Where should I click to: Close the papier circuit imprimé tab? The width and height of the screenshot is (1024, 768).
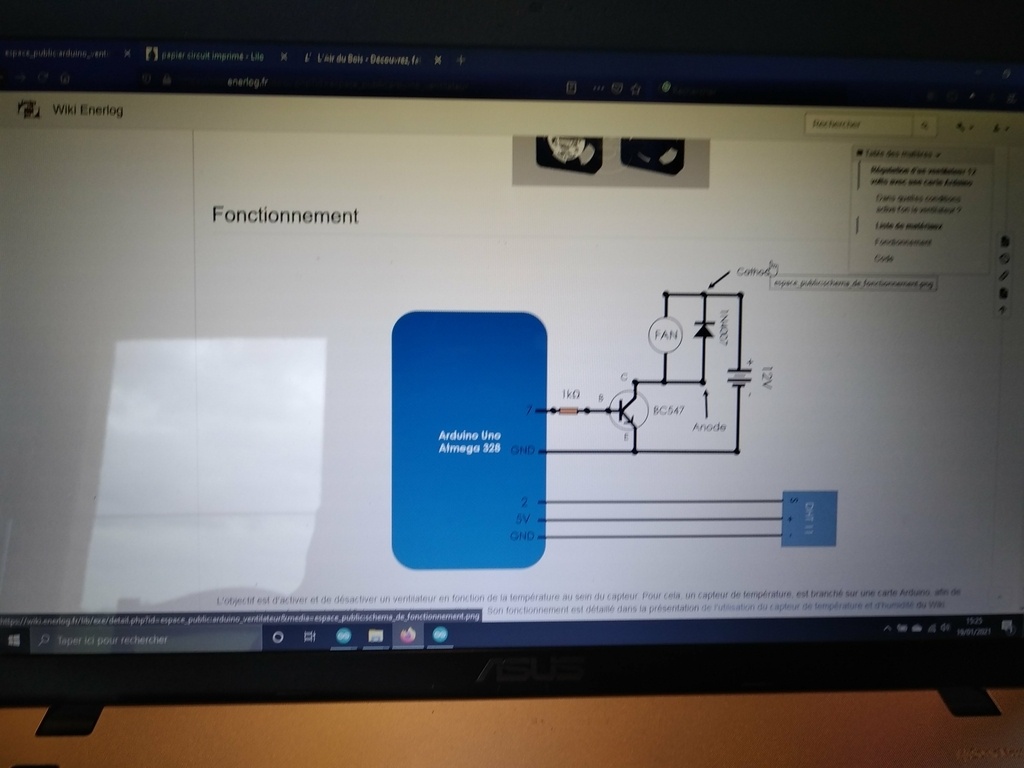(x=283, y=57)
